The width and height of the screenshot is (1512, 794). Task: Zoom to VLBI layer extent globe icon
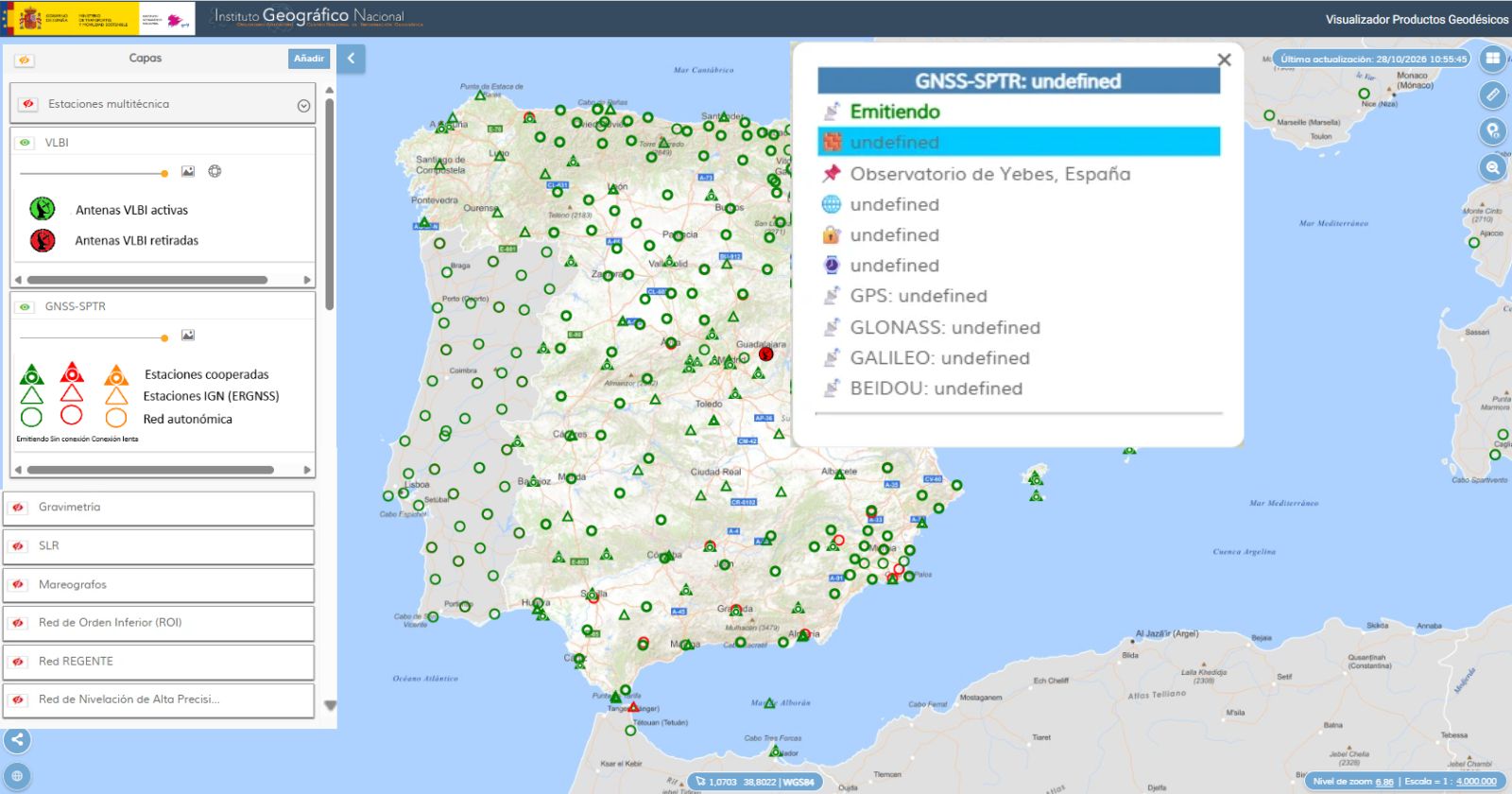[215, 171]
